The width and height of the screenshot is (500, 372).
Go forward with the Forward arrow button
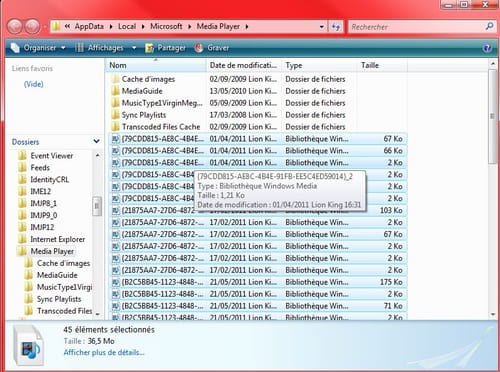tap(33, 26)
